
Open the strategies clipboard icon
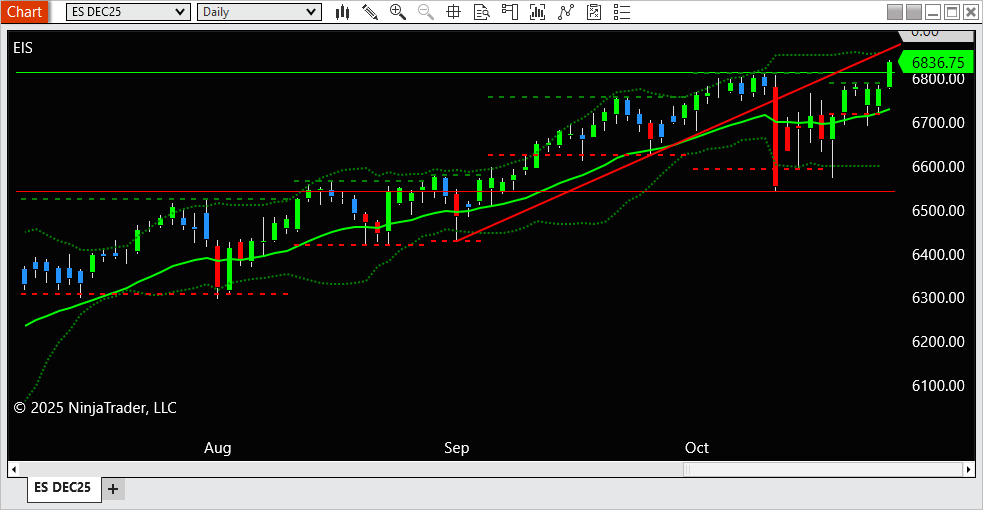coord(594,12)
